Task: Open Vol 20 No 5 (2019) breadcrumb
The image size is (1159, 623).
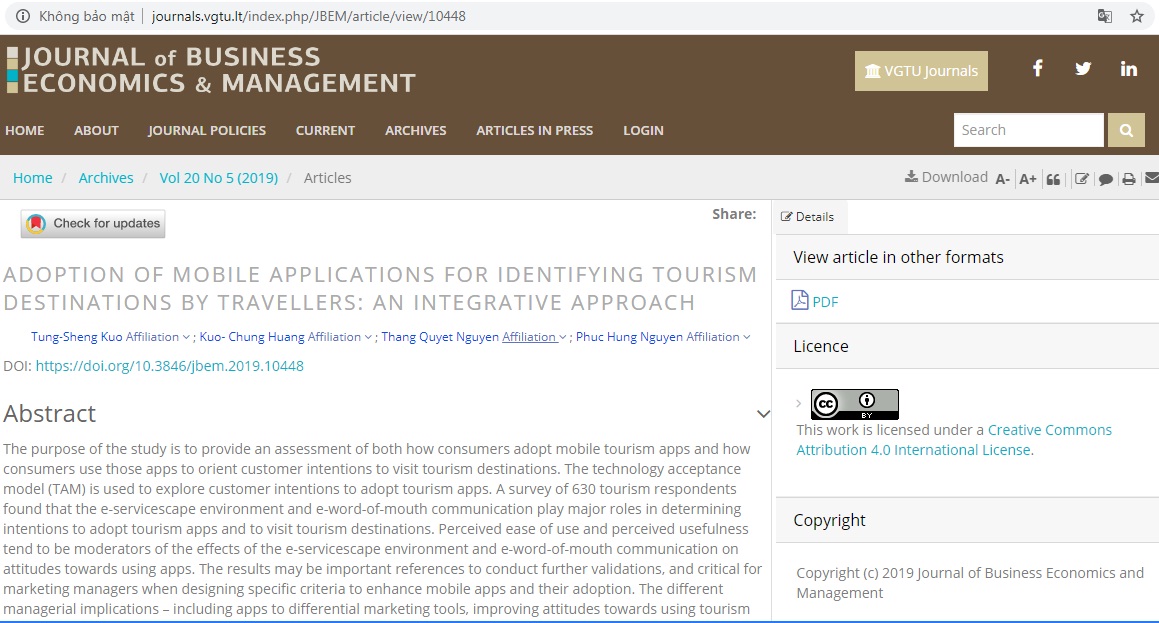Action: point(219,178)
